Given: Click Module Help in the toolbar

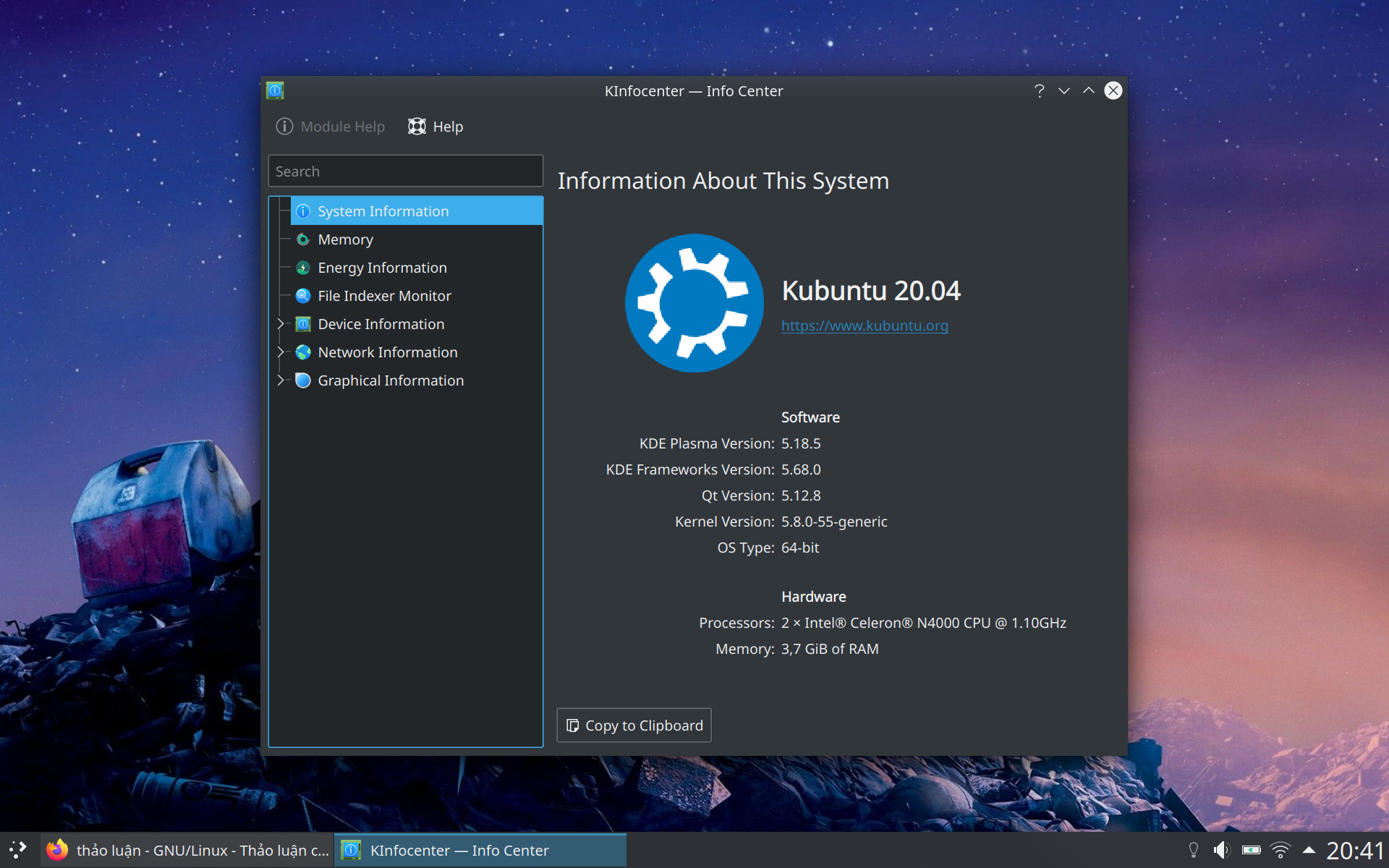Looking at the screenshot, I should (x=331, y=127).
